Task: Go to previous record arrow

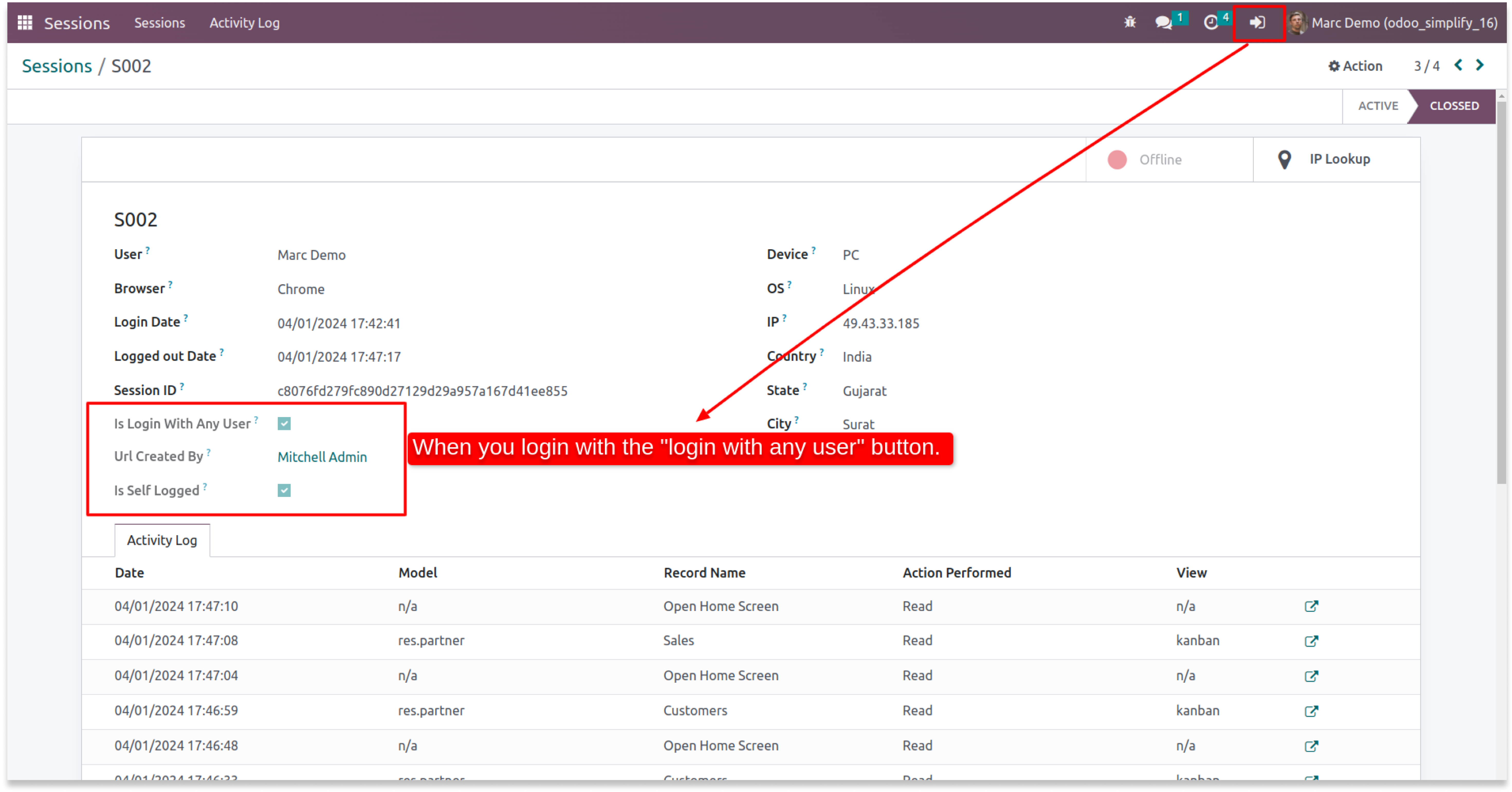Action: (x=1458, y=65)
